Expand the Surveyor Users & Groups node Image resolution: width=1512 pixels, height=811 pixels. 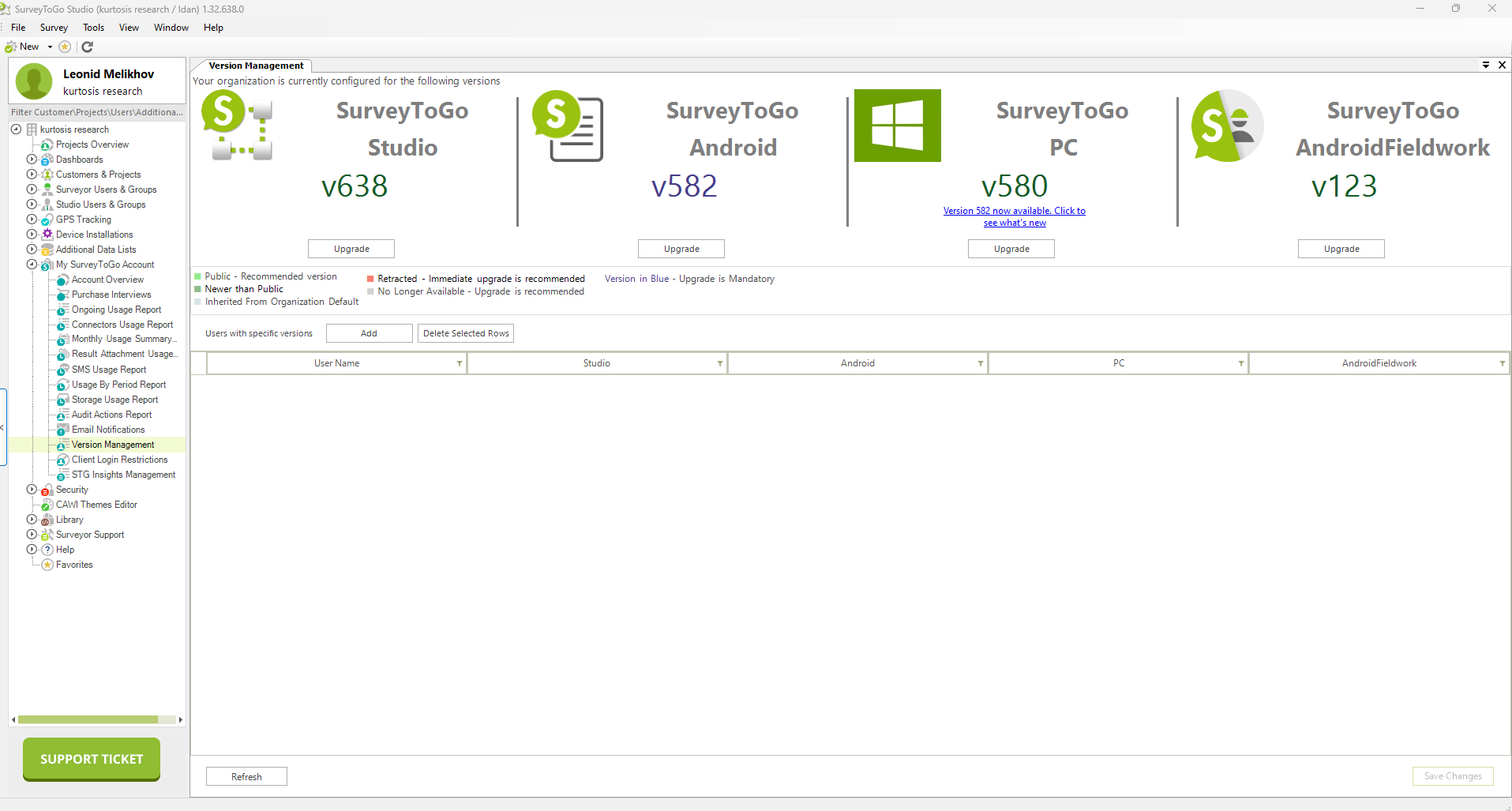tap(32, 189)
